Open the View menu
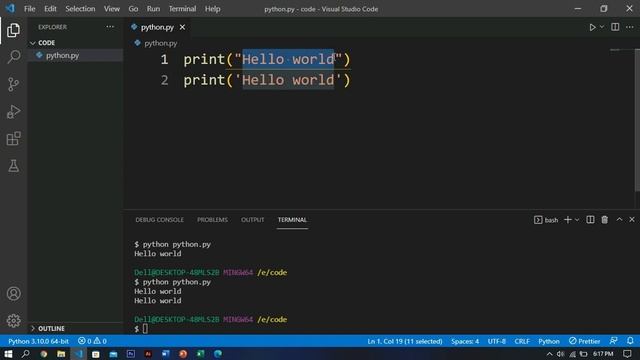Screen dimensions: 640x360 pyautogui.click(x=111, y=9)
